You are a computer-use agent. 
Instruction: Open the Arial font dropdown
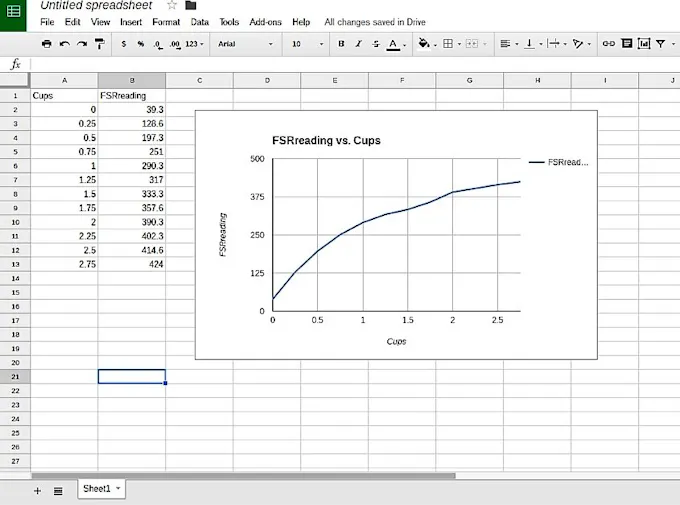point(245,44)
